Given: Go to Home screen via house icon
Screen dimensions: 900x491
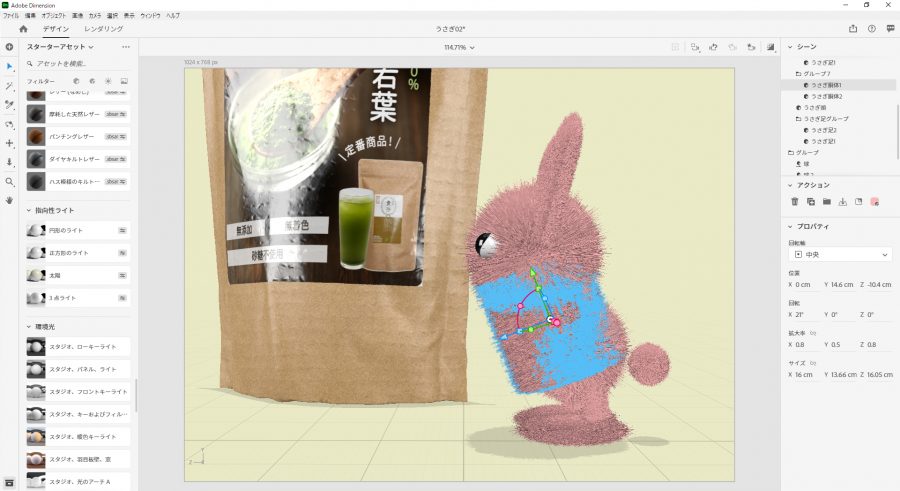Looking at the screenshot, I should 23,30.
